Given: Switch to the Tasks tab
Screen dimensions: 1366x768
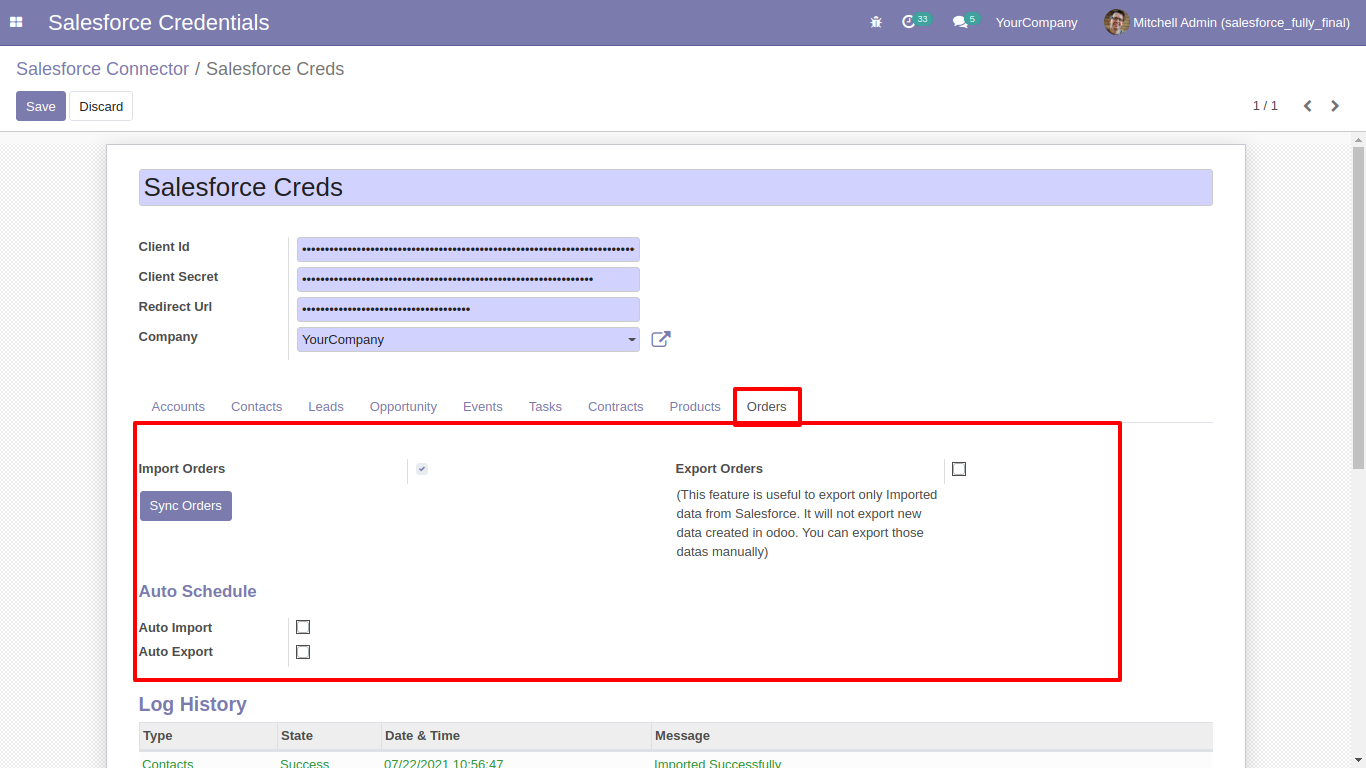Looking at the screenshot, I should pyautogui.click(x=545, y=407).
